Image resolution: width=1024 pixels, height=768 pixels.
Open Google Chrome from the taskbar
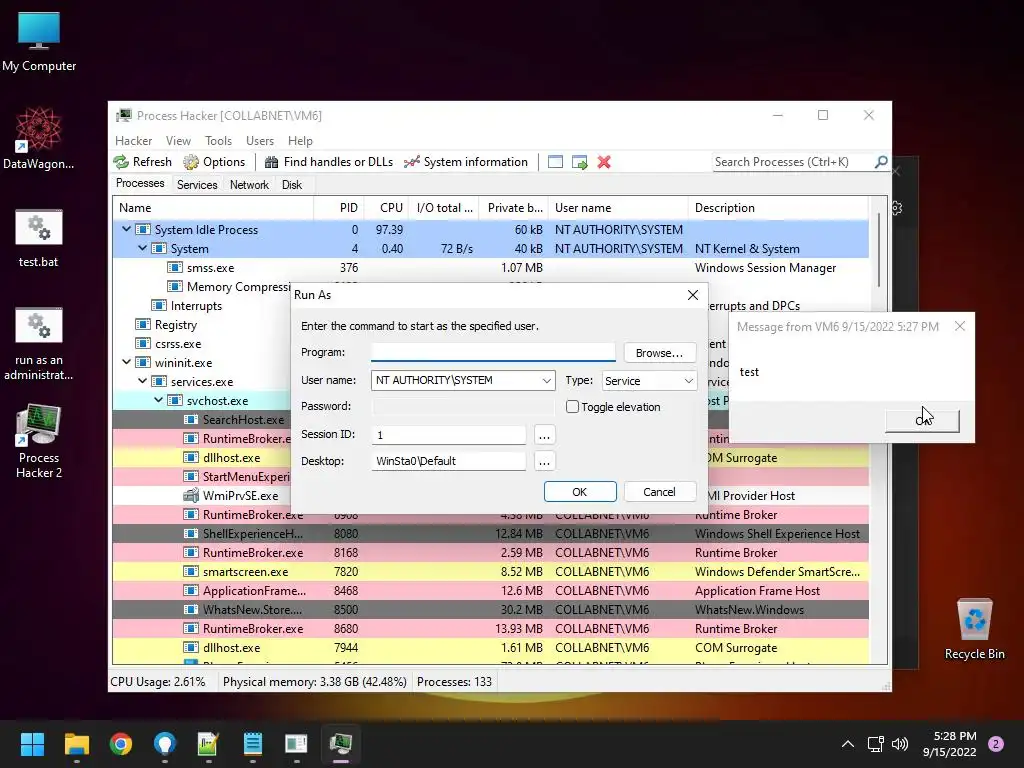pos(121,744)
